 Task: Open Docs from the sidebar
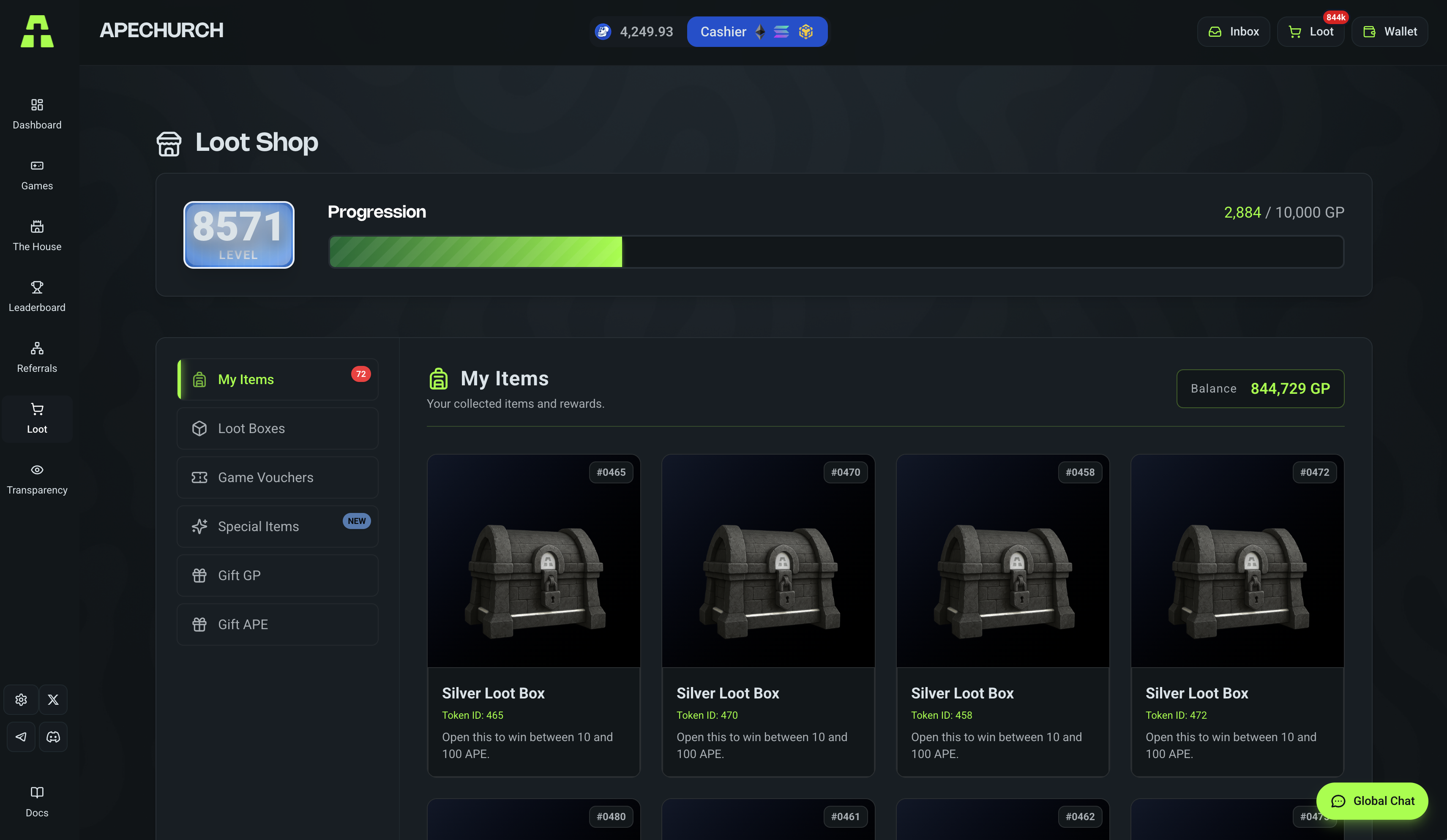pos(37,802)
